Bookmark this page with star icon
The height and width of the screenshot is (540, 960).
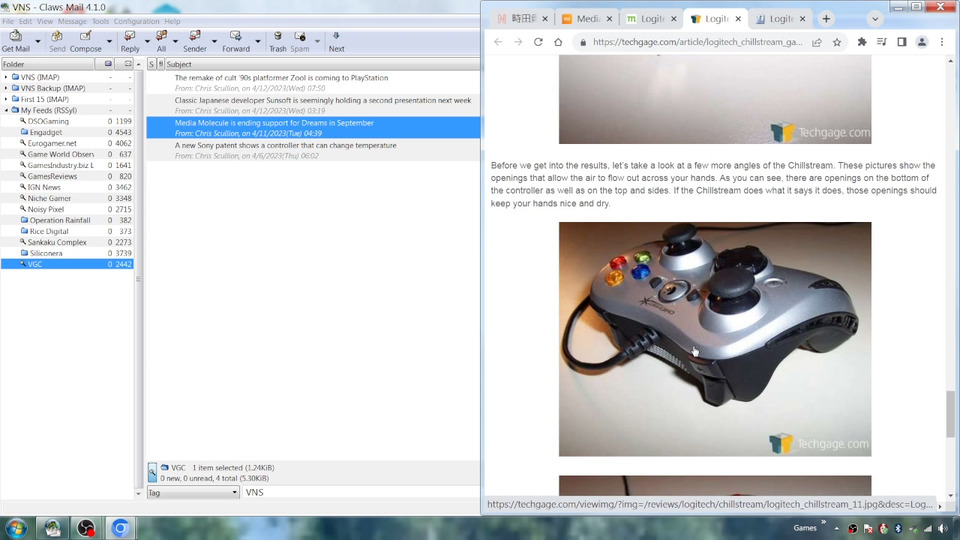click(x=837, y=42)
